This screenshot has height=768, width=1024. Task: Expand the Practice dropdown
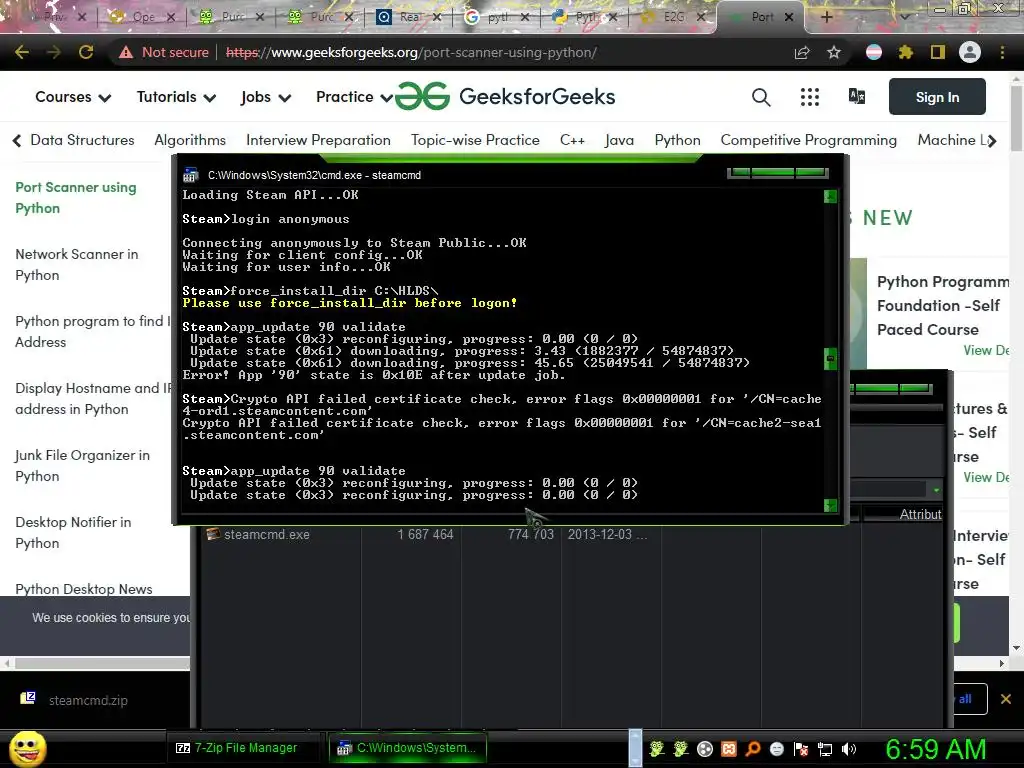(355, 97)
